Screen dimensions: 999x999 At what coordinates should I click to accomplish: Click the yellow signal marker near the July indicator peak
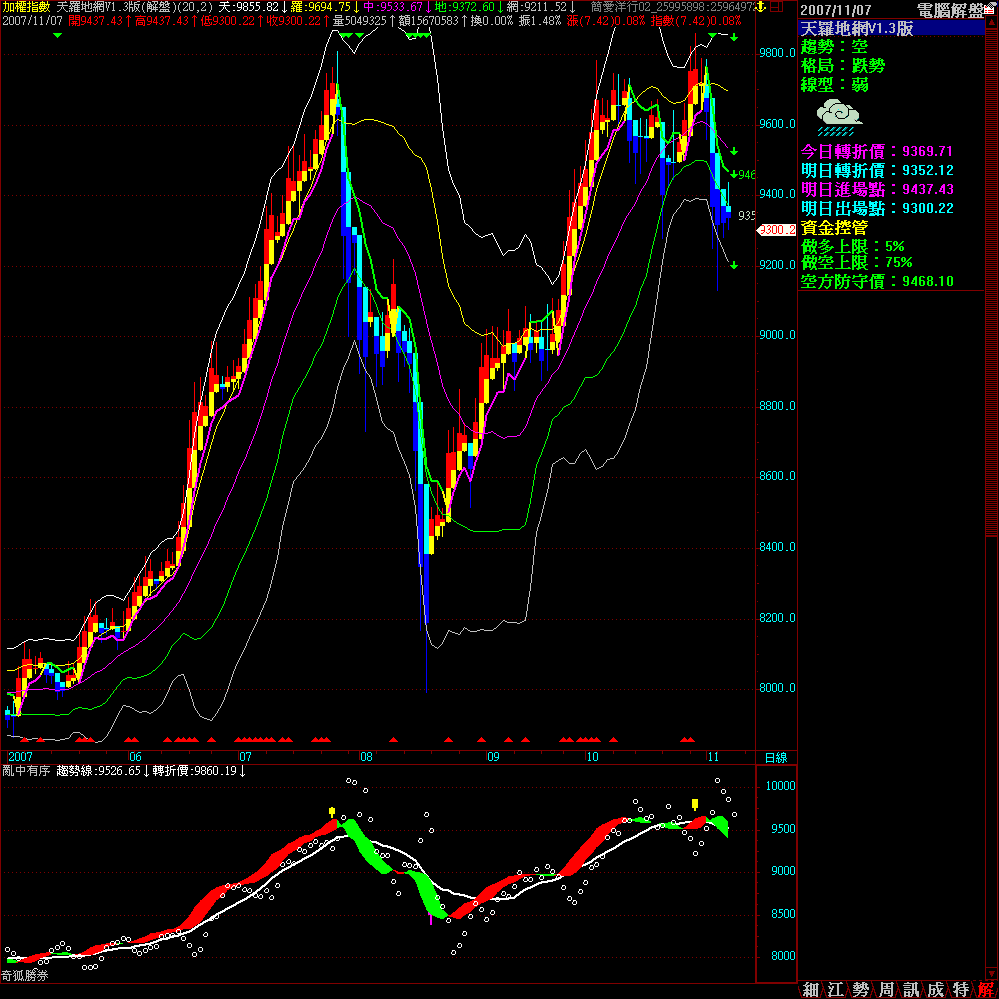click(332, 811)
